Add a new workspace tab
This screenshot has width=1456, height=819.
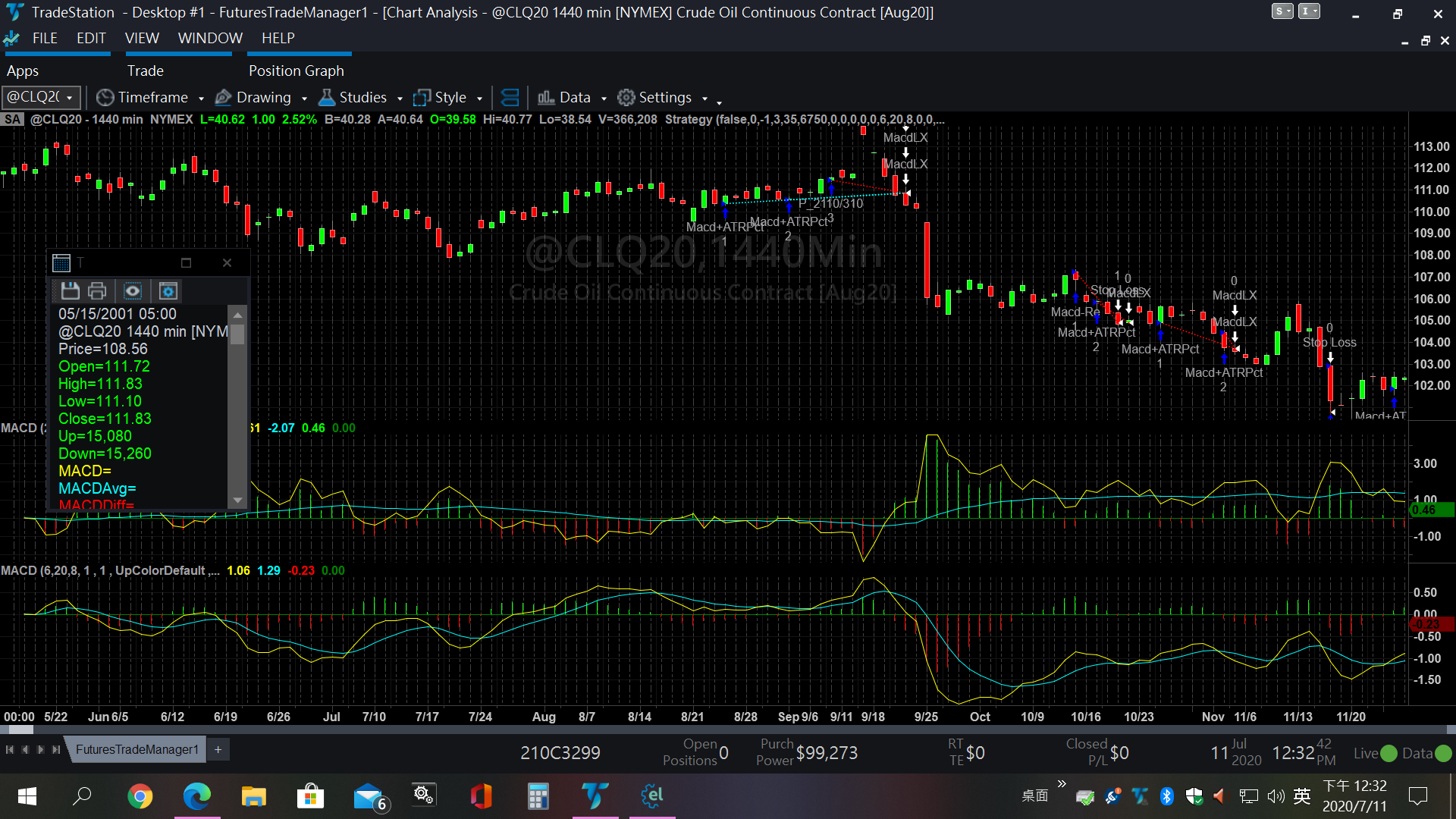tap(218, 749)
